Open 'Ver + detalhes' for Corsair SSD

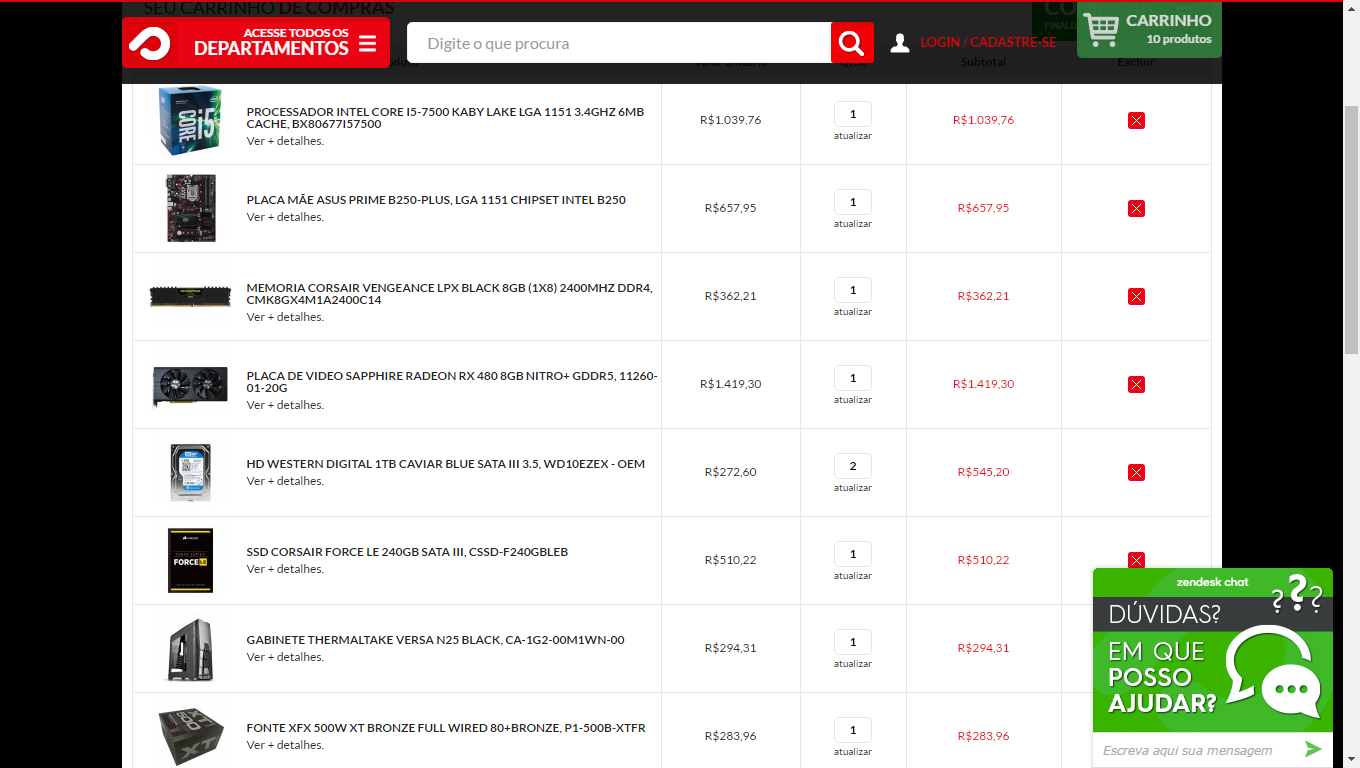(x=285, y=569)
